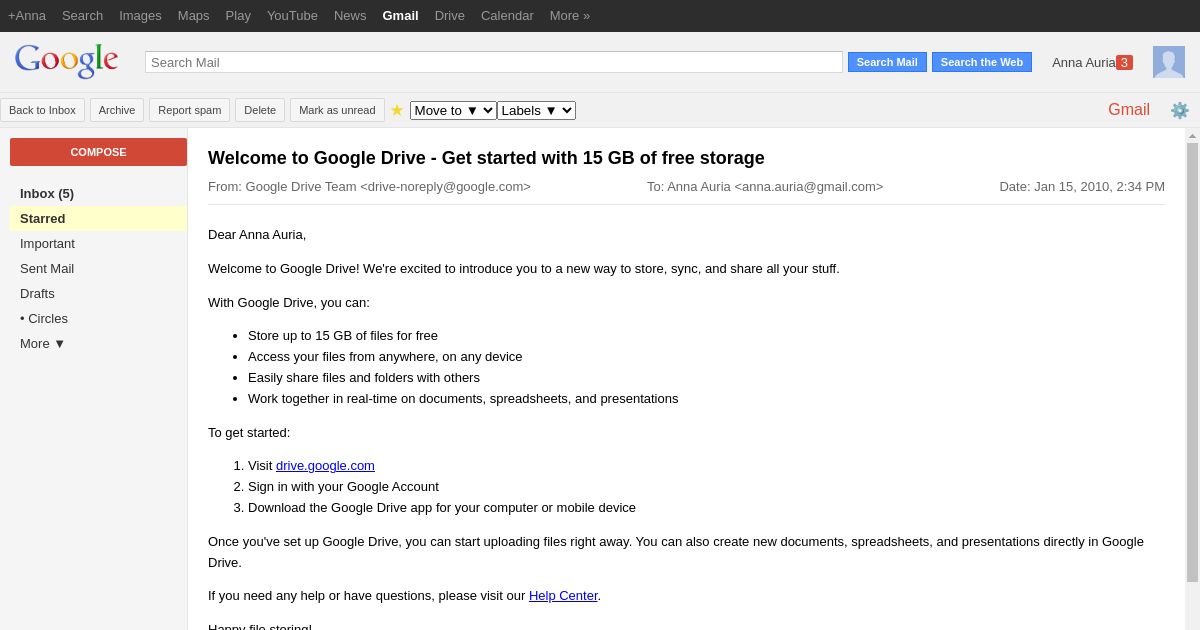The height and width of the screenshot is (630, 1200).
Task: Open the More » menu in top bar
Action: [x=569, y=15]
